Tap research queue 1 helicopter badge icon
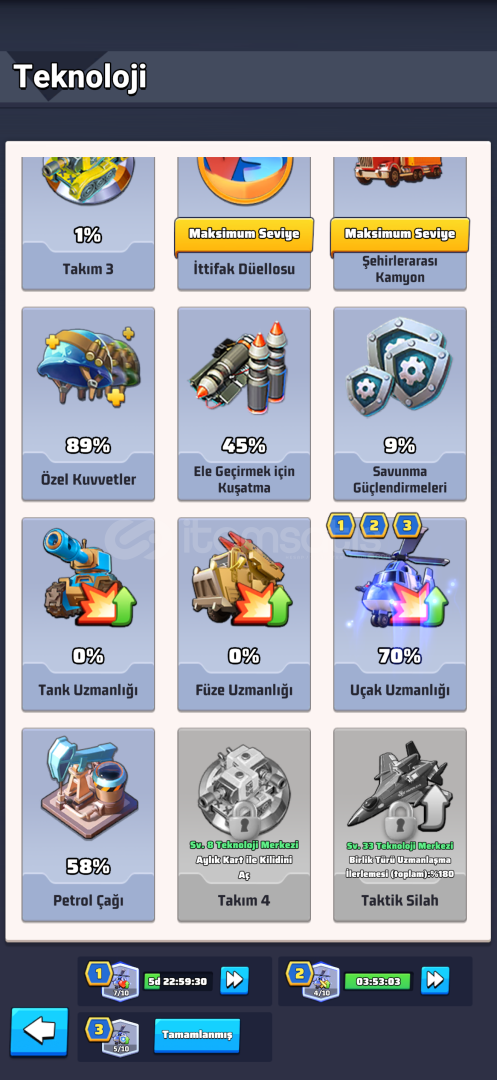Screen dimensions: 497x1080 [120, 982]
